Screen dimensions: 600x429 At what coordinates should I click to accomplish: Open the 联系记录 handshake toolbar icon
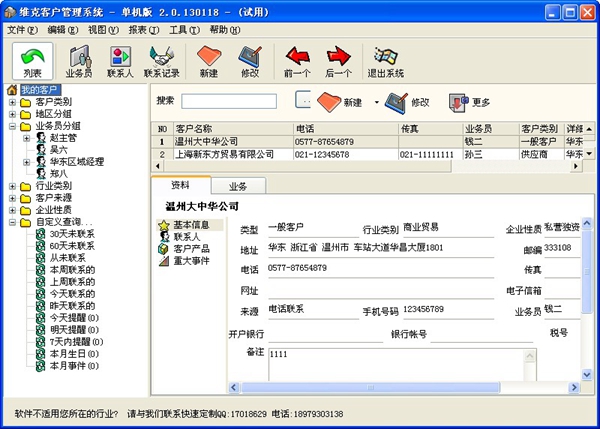[x=161, y=61]
